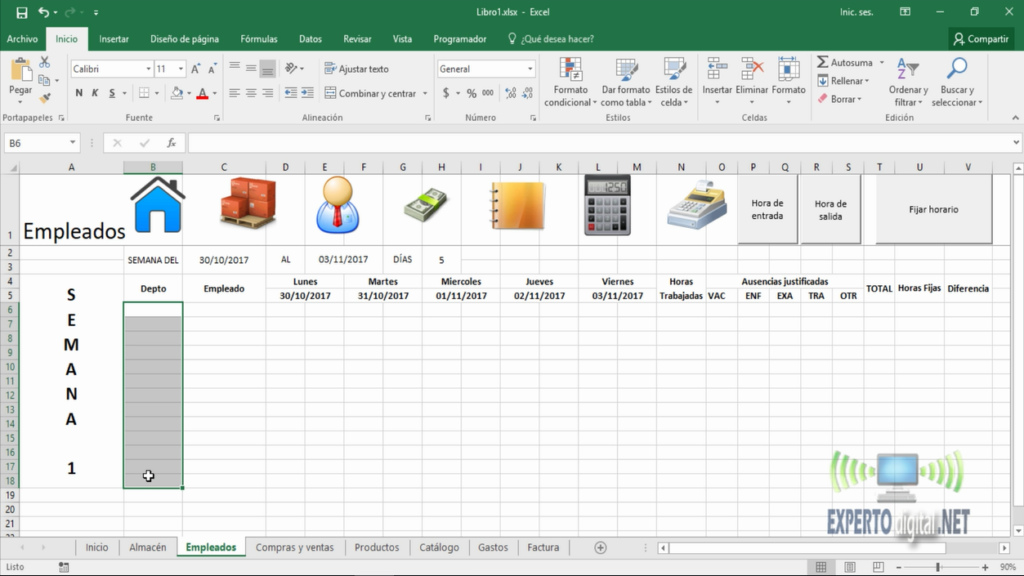Image resolution: width=1024 pixels, height=576 pixels.
Task: Open the General number format dropdown
Action: 485,67
